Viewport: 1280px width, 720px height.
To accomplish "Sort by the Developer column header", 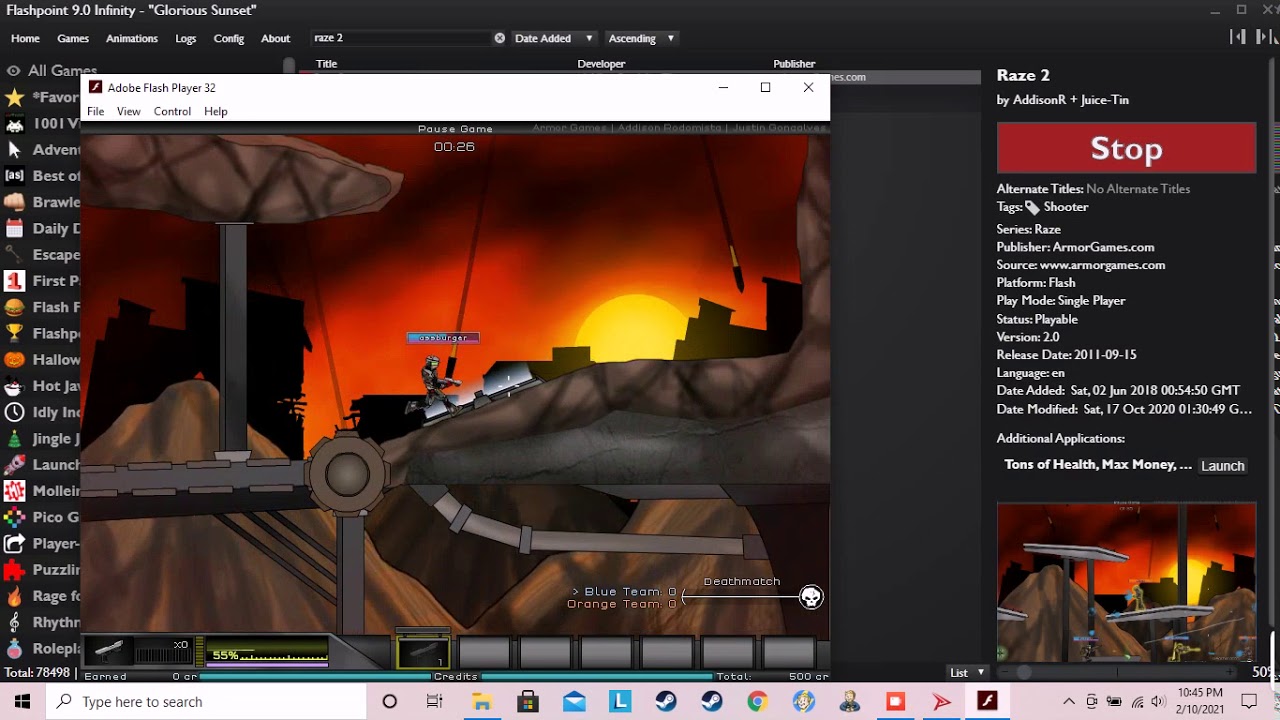I will [601, 64].
